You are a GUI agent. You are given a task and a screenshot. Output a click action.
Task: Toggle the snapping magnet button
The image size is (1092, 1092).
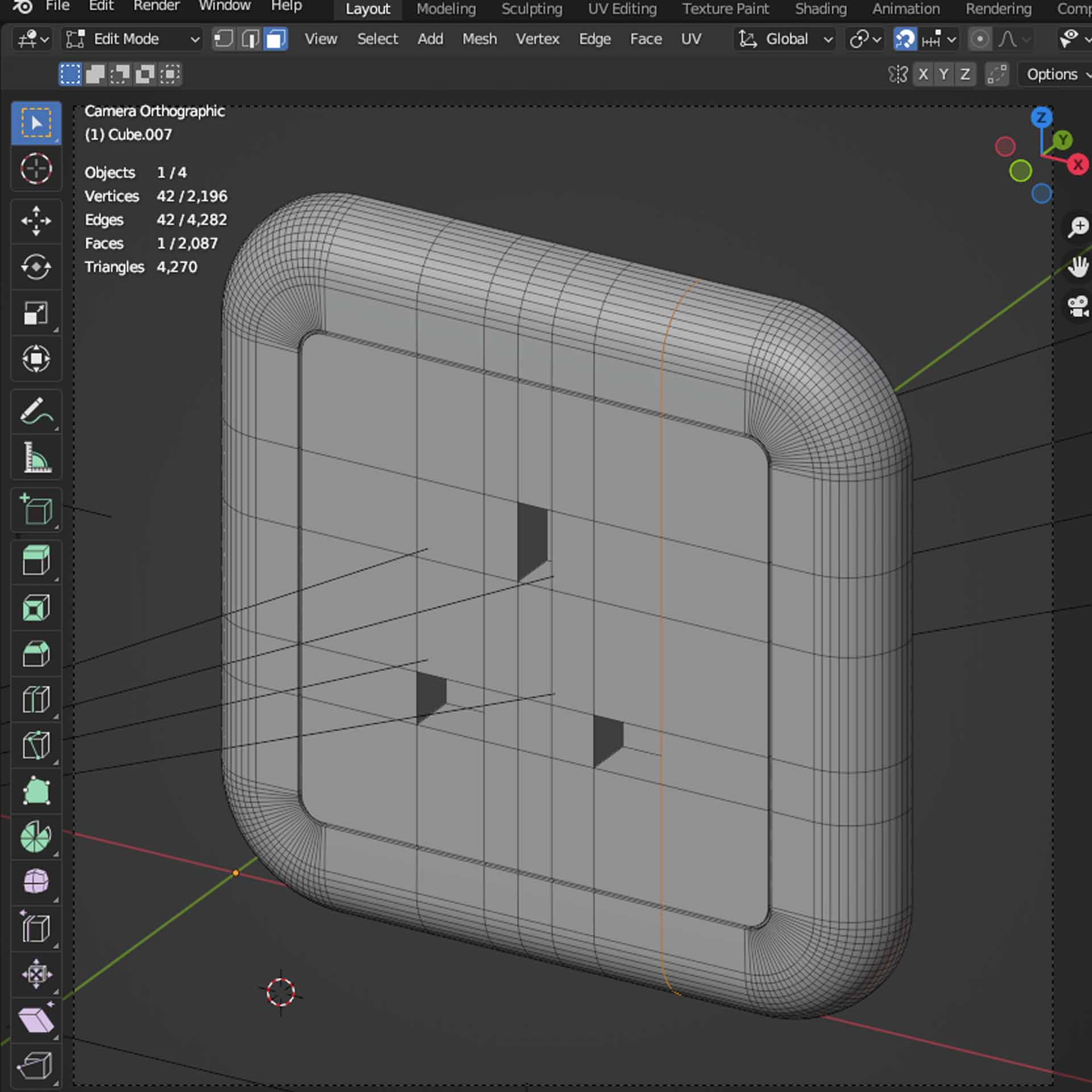click(904, 39)
